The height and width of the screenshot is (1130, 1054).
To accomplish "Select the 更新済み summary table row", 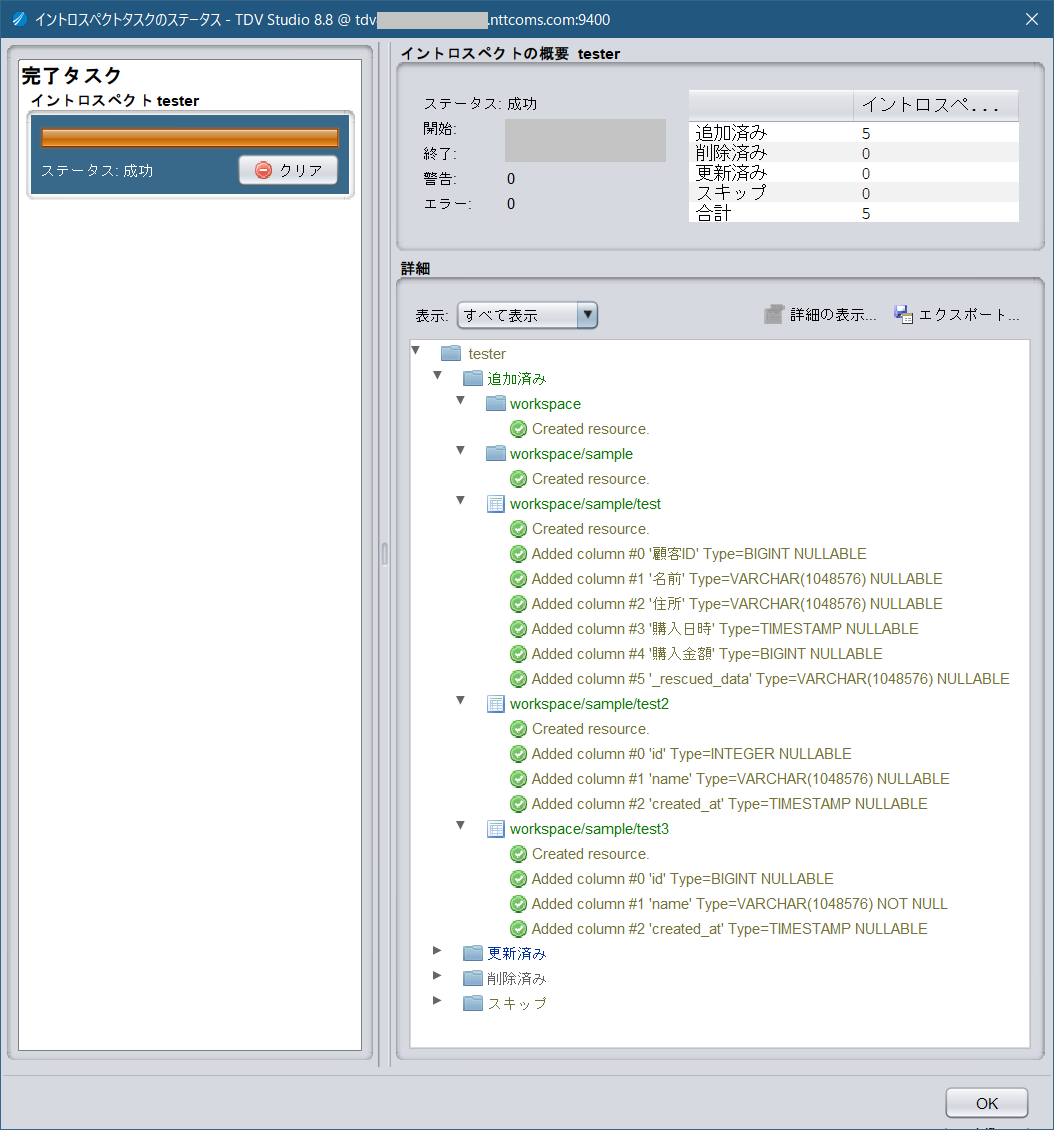I will 854,173.
